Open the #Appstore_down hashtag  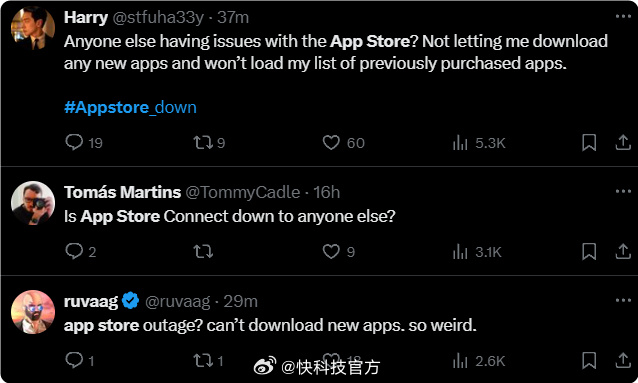point(130,107)
